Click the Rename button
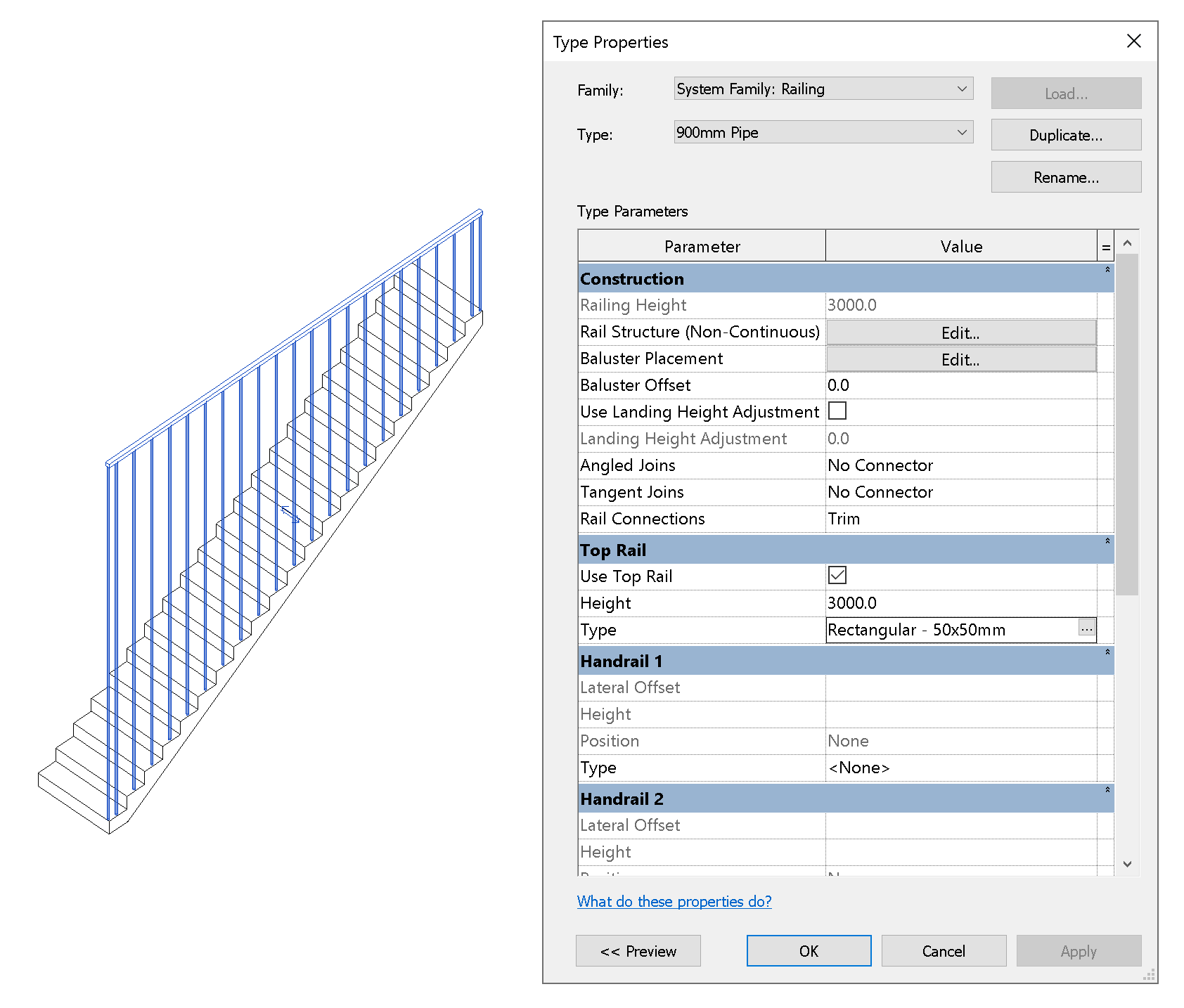The height and width of the screenshot is (1008, 1184). tap(1066, 176)
